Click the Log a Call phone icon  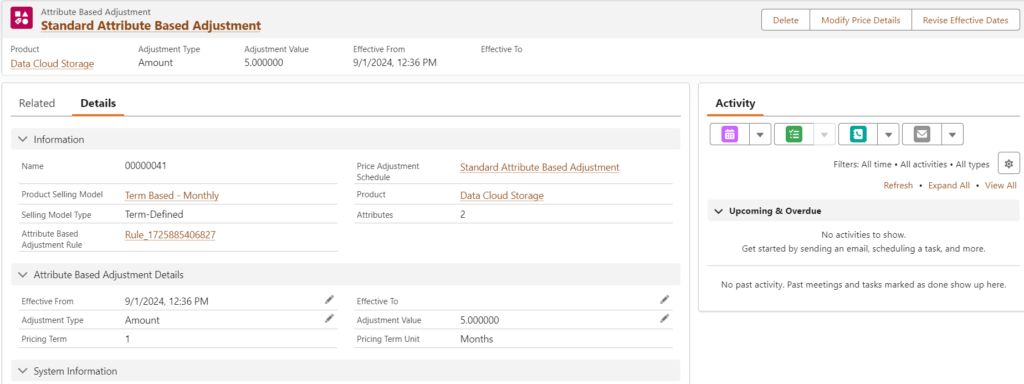coord(857,134)
